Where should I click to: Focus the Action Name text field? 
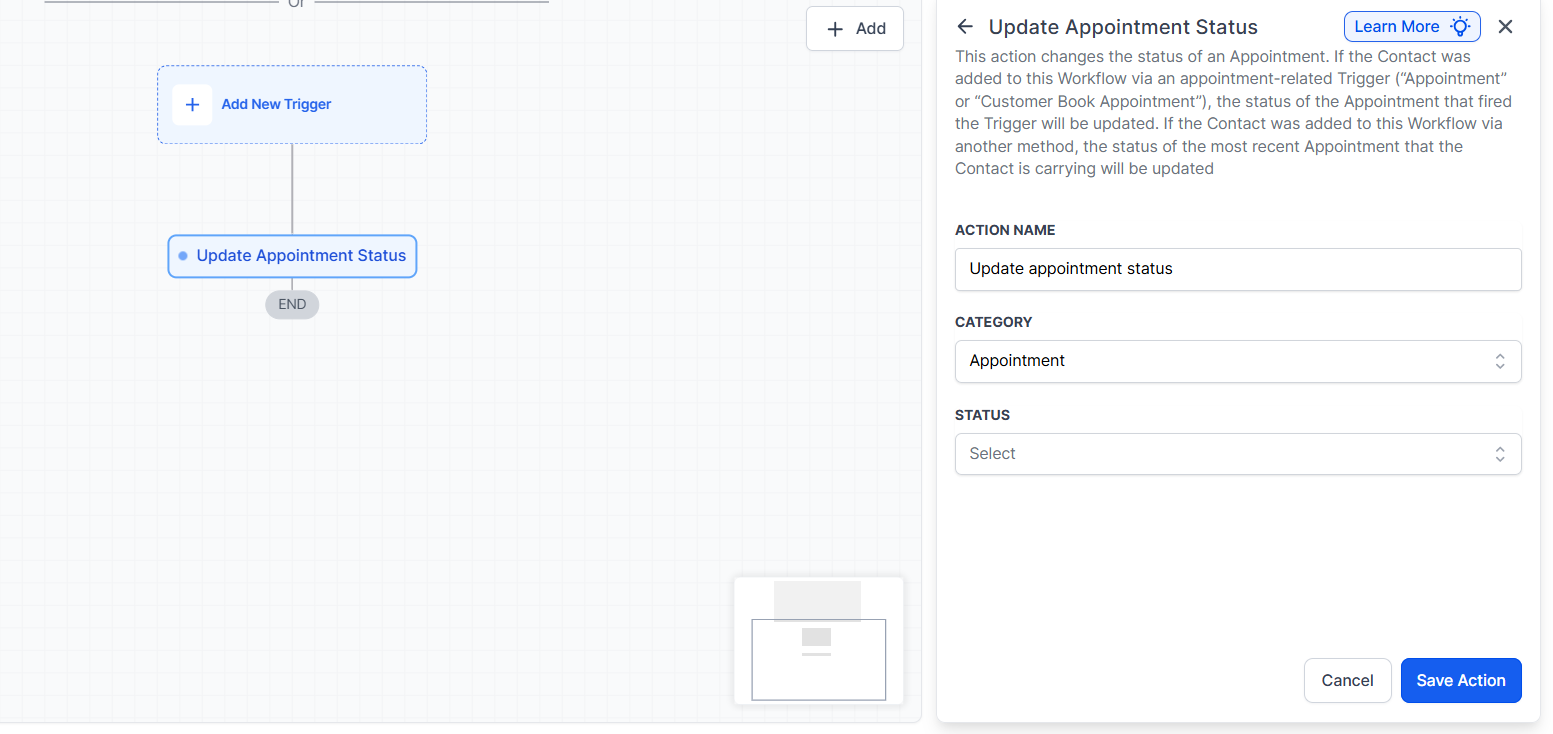point(1237,269)
